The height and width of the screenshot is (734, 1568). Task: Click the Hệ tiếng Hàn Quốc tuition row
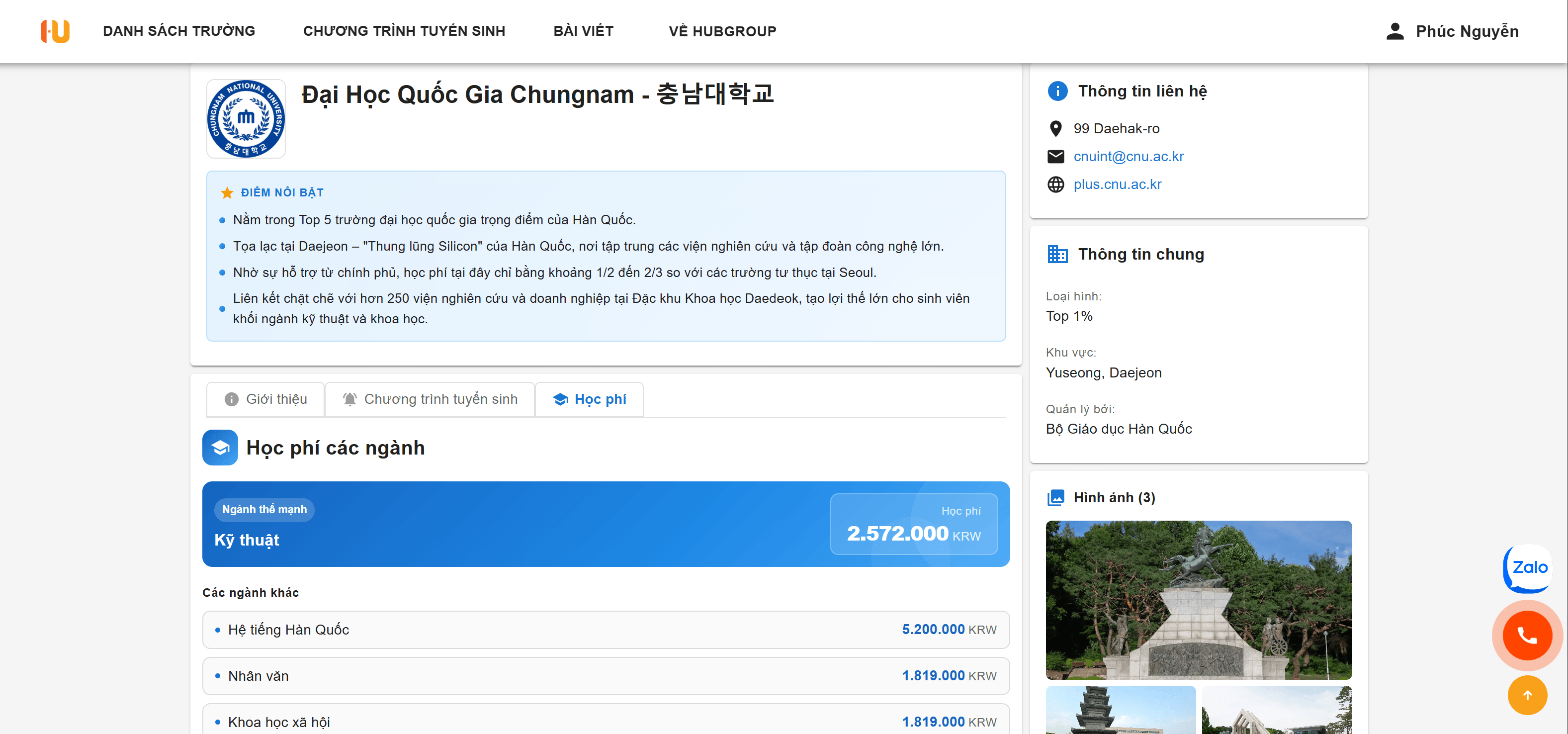605,629
